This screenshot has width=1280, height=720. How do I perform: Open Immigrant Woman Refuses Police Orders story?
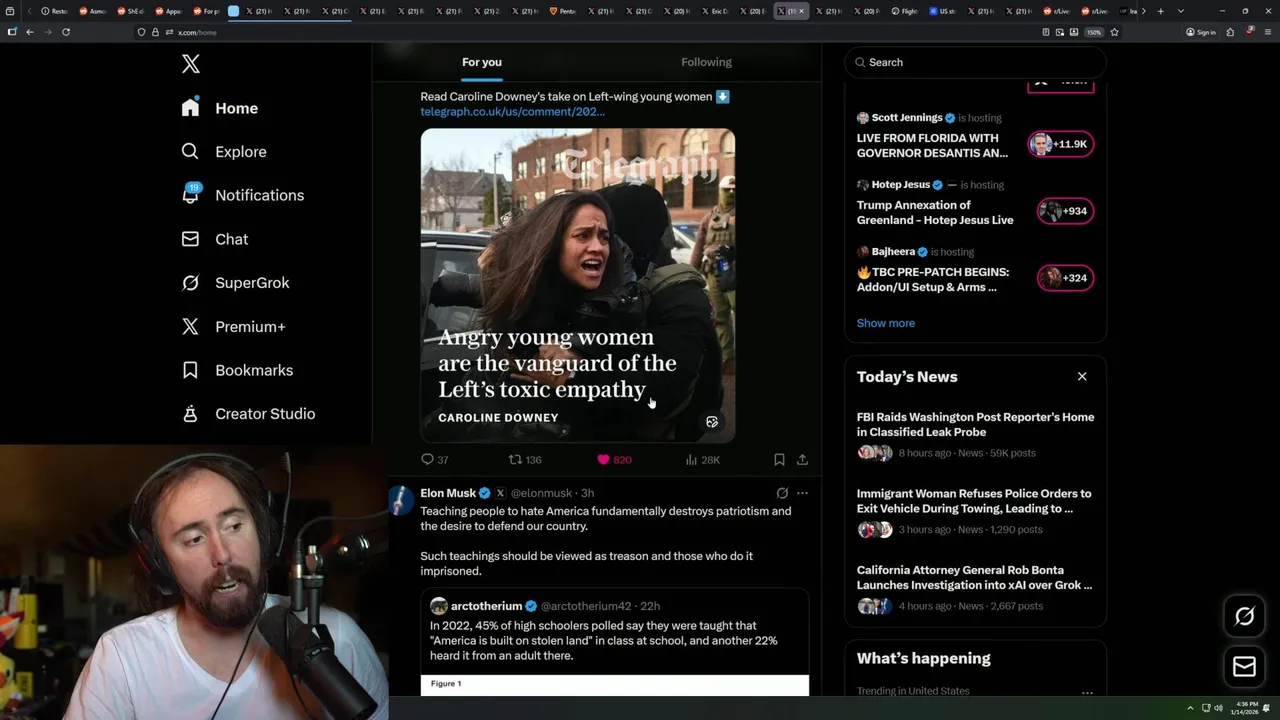(974, 501)
